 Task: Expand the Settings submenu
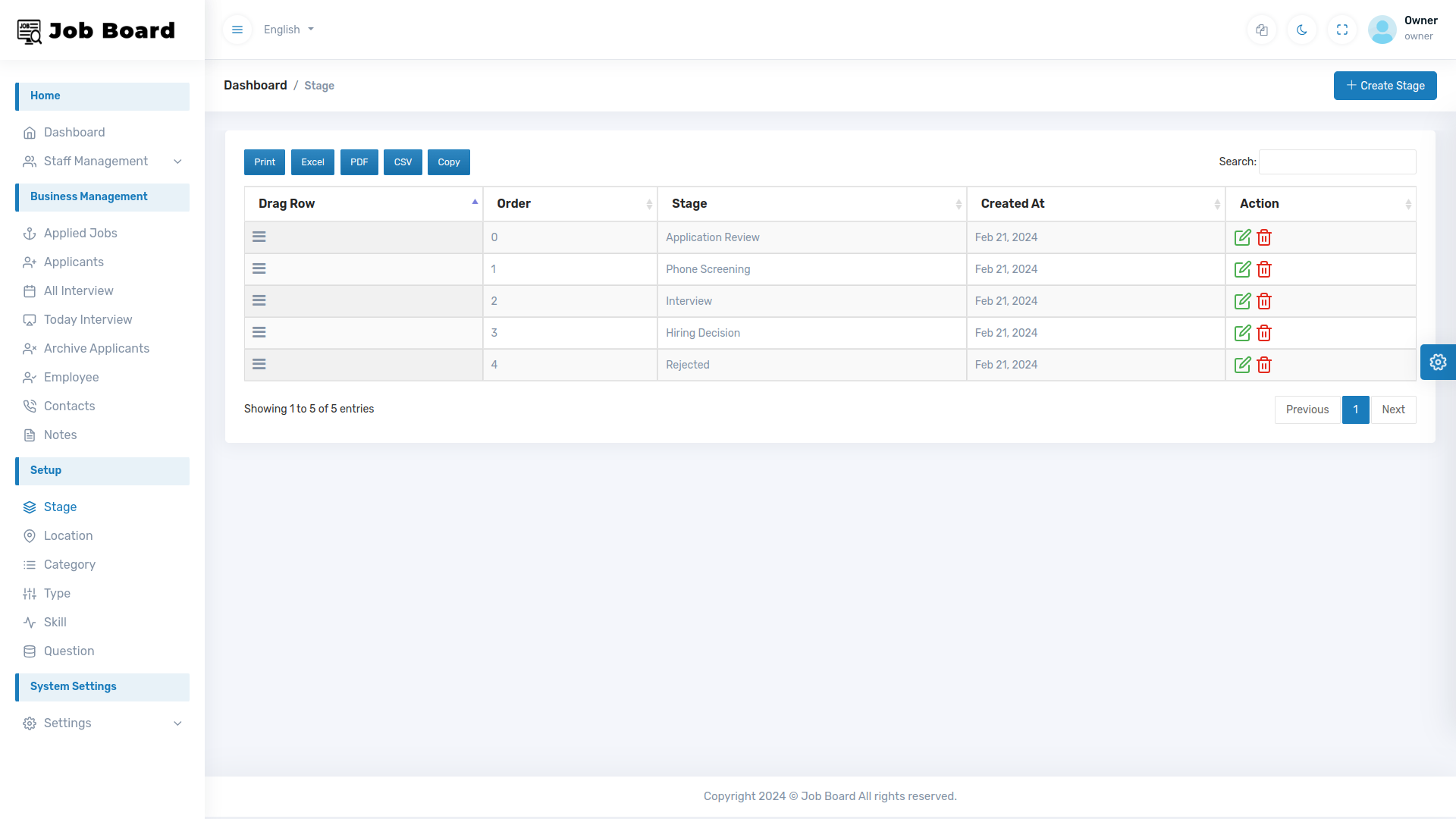(x=67, y=723)
